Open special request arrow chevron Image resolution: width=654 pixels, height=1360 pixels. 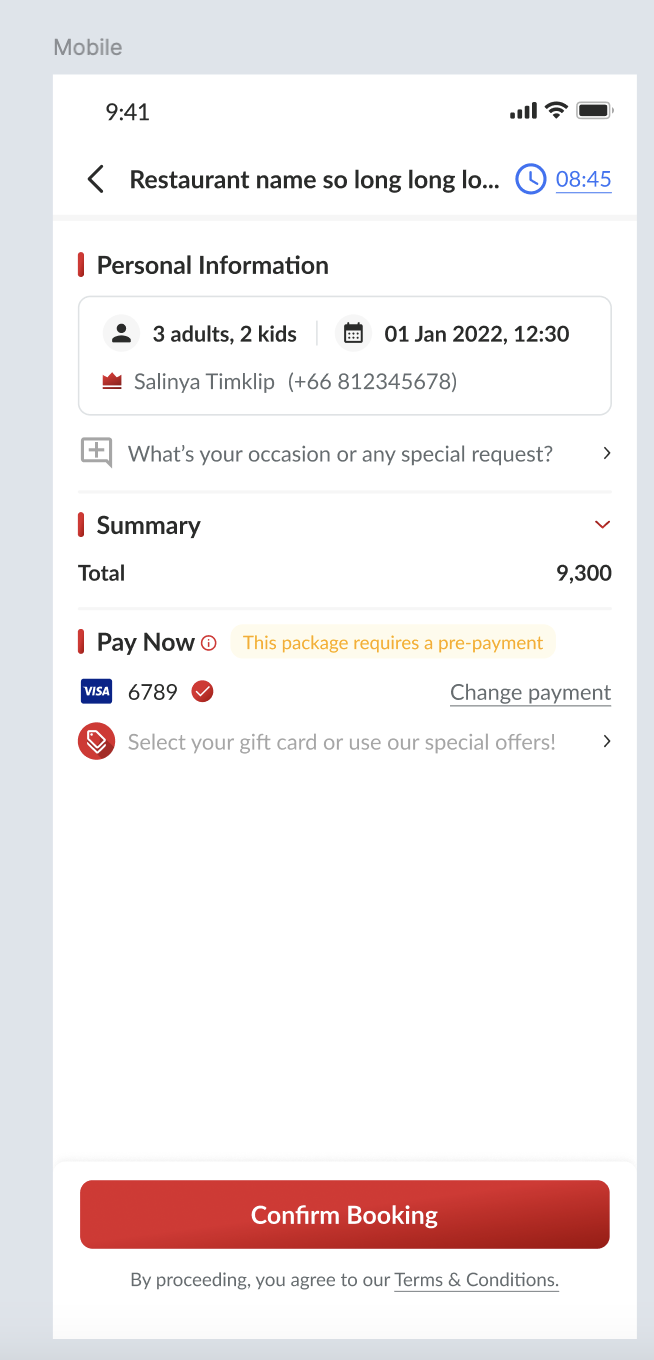(606, 453)
